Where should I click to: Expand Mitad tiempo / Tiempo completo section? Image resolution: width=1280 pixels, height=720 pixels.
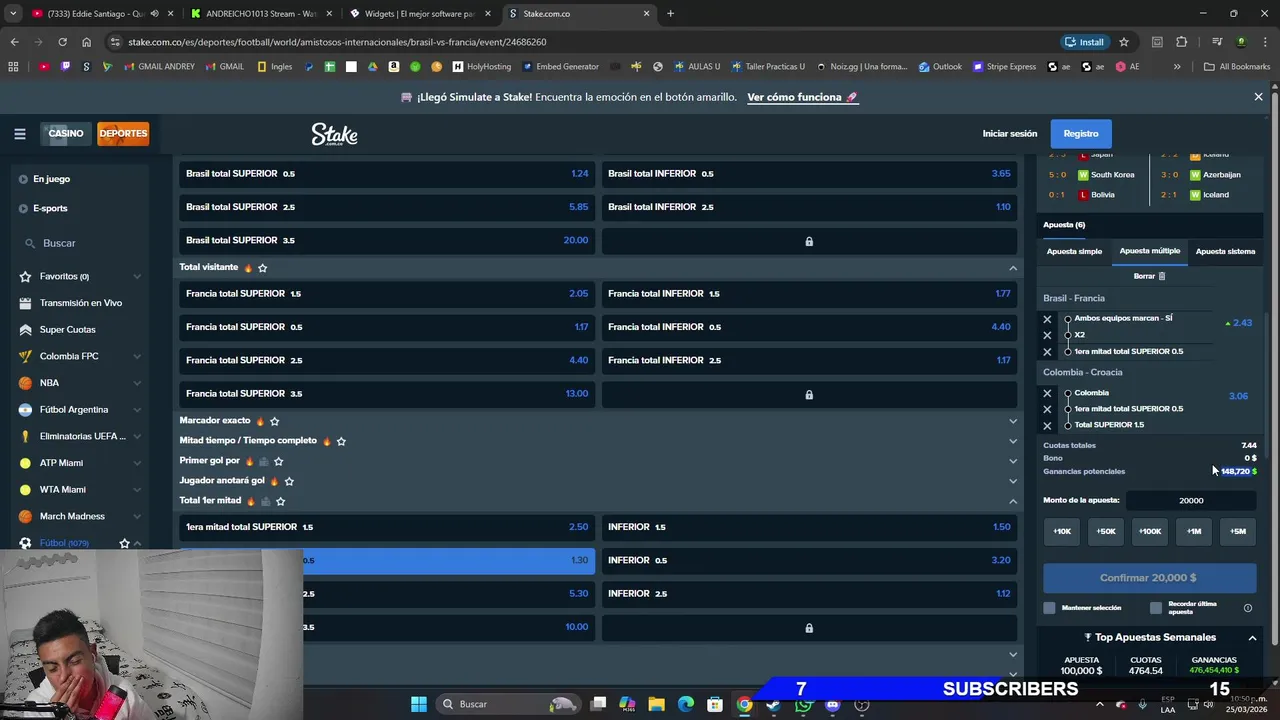click(1013, 441)
